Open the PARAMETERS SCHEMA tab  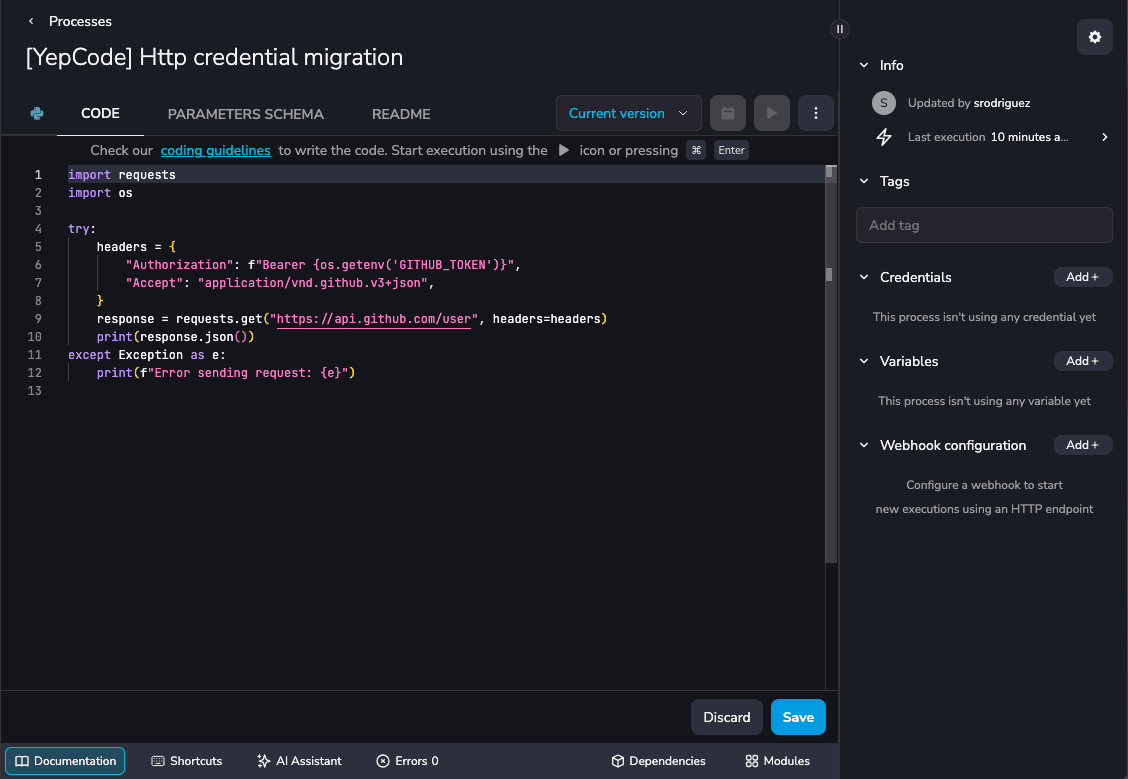pos(245,114)
